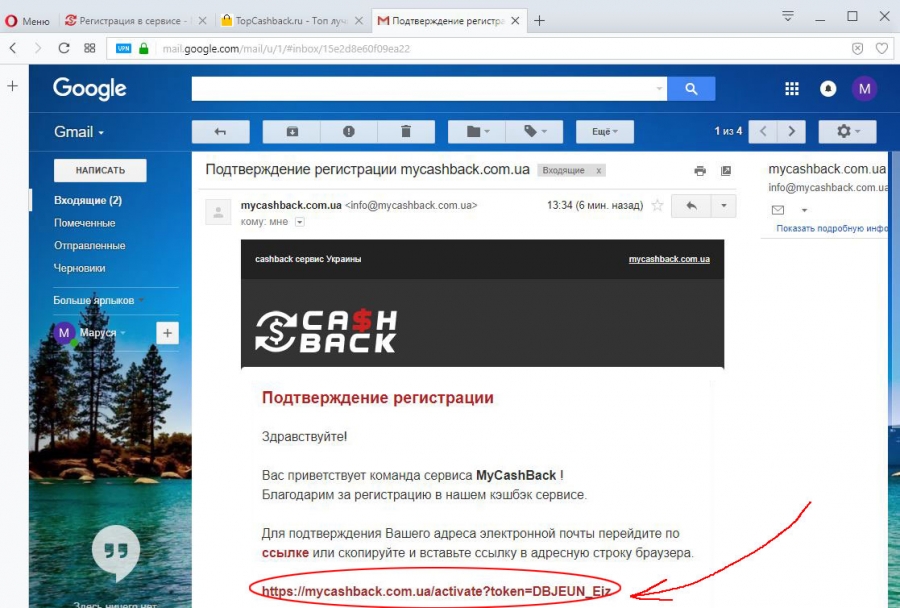
Task: Close the Подтверждение регистрации browser tab
Action: [x=515, y=21]
